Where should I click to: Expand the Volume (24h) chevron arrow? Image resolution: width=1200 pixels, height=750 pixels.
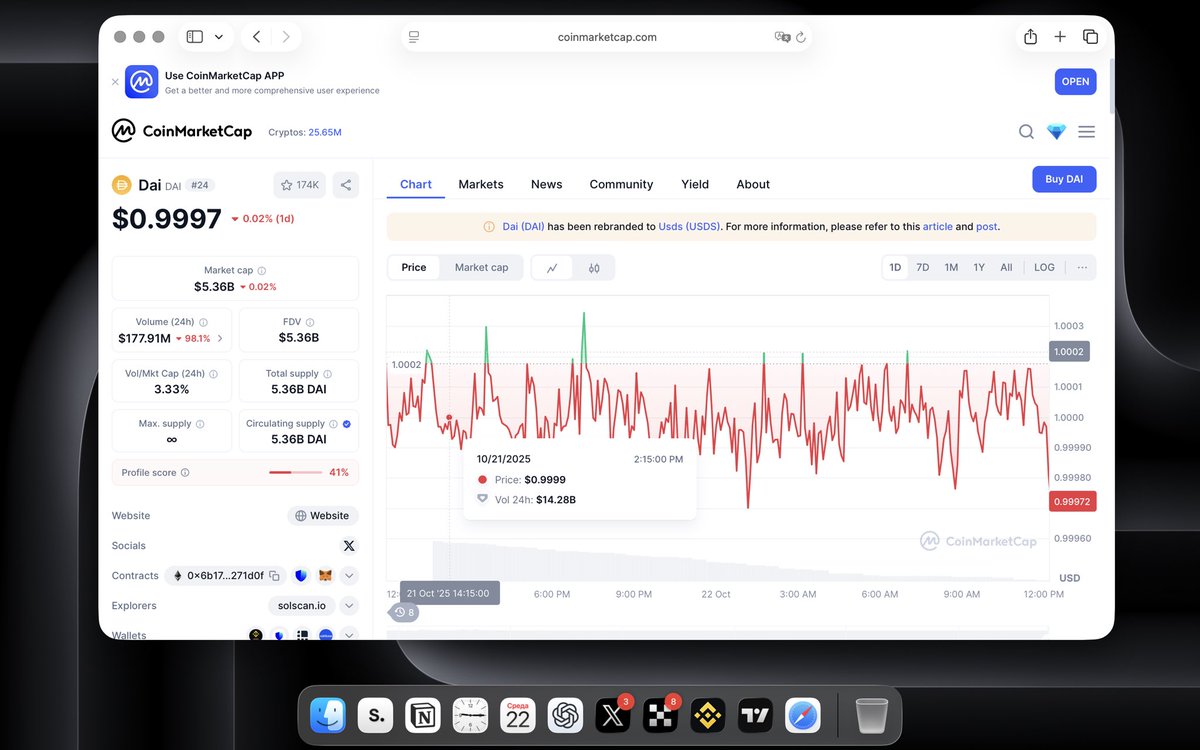[x=220, y=338]
